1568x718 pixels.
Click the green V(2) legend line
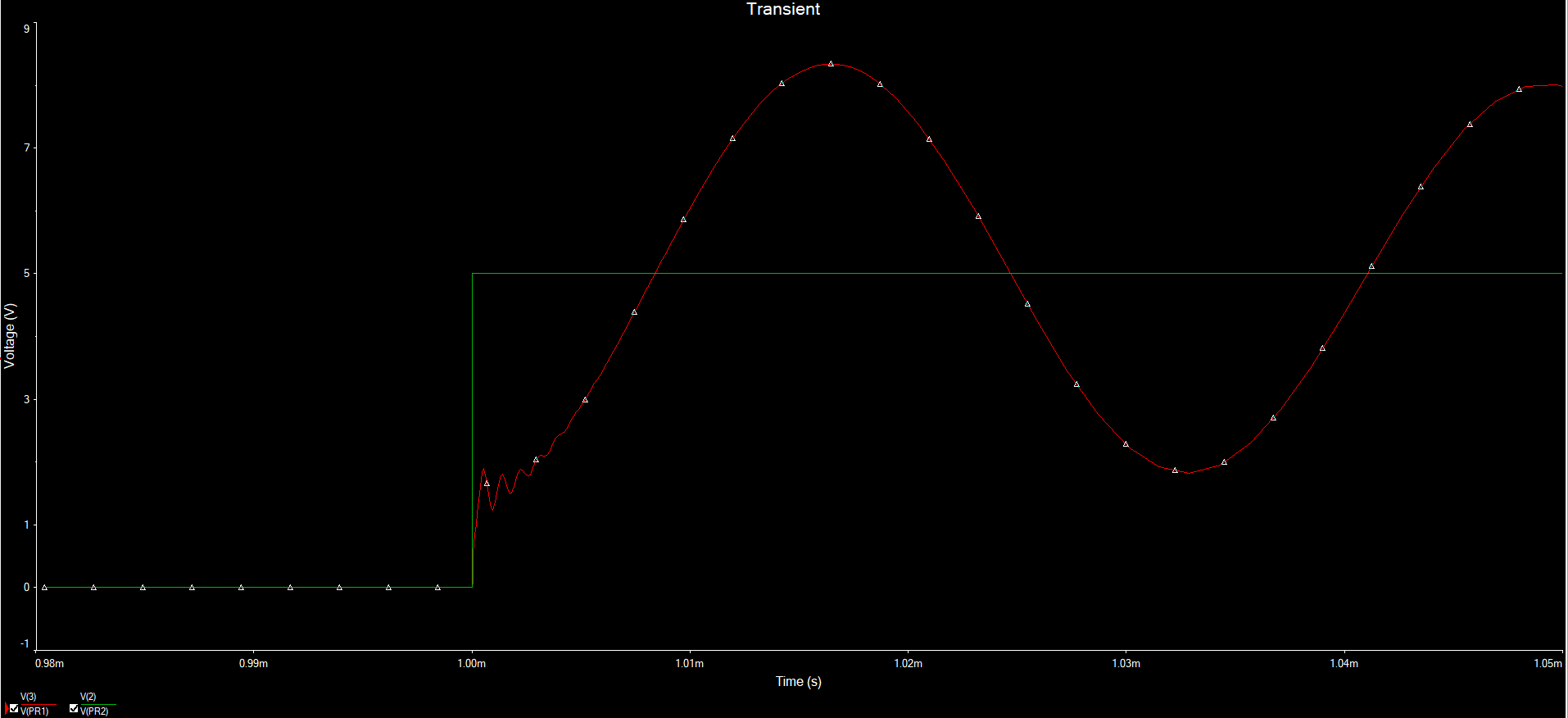coord(98,704)
